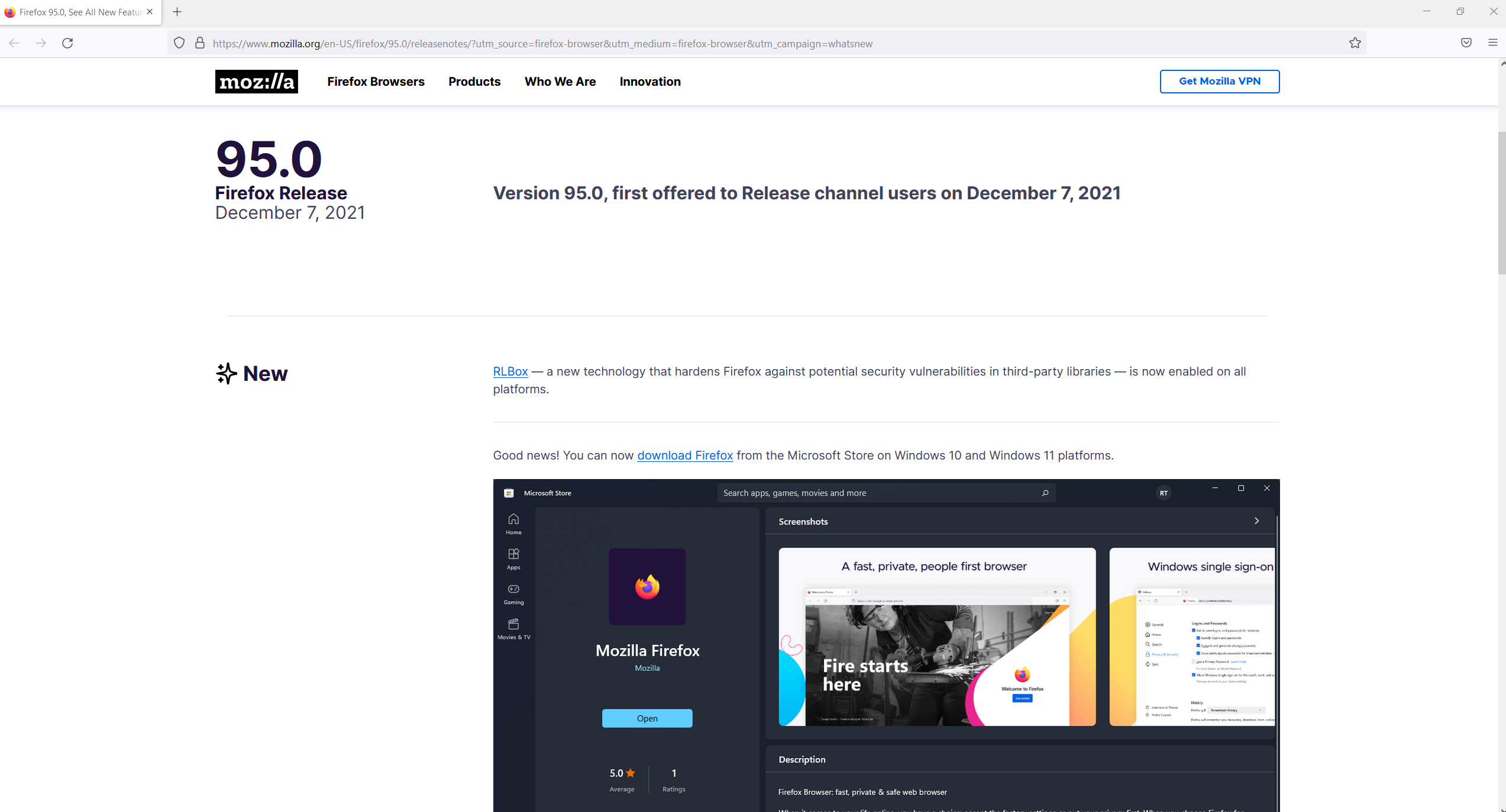
Task: Click the Mozilla logo
Action: pyautogui.click(x=256, y=82)
